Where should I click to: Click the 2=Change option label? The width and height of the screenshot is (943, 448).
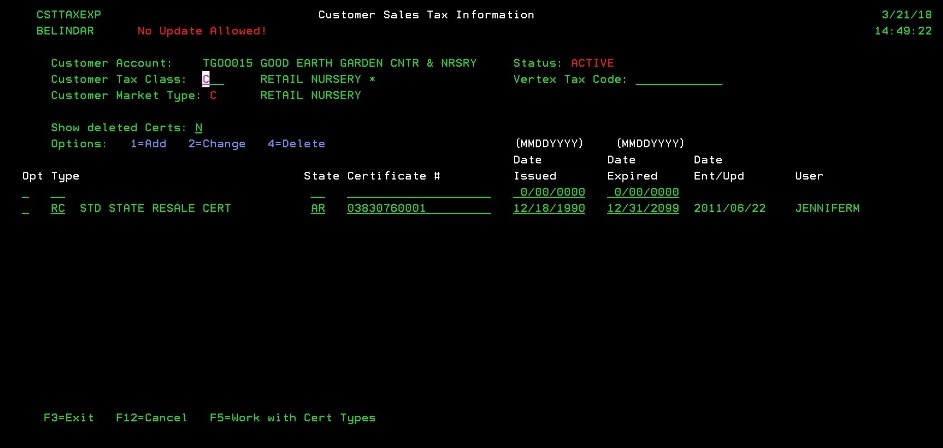216,144
